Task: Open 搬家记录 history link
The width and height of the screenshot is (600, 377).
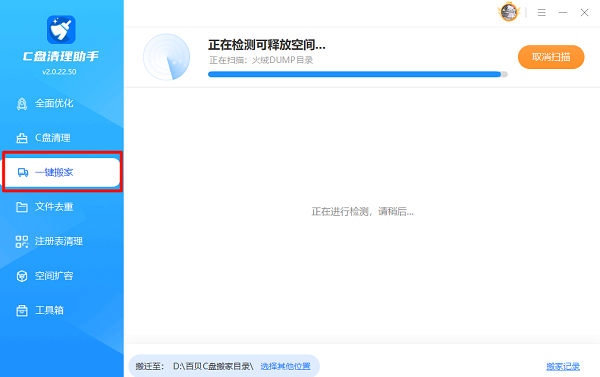Action: pos(563,366)
